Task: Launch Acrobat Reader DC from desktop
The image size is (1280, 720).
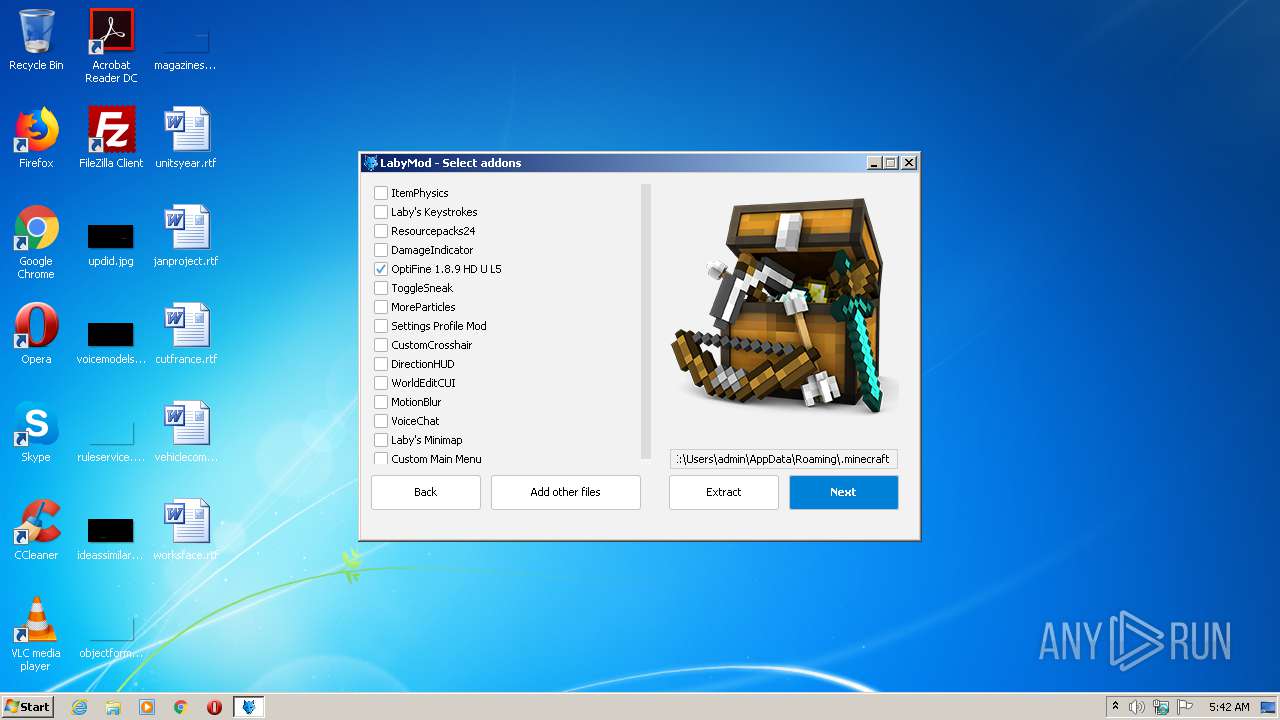Action: click(x=111, y=46)
